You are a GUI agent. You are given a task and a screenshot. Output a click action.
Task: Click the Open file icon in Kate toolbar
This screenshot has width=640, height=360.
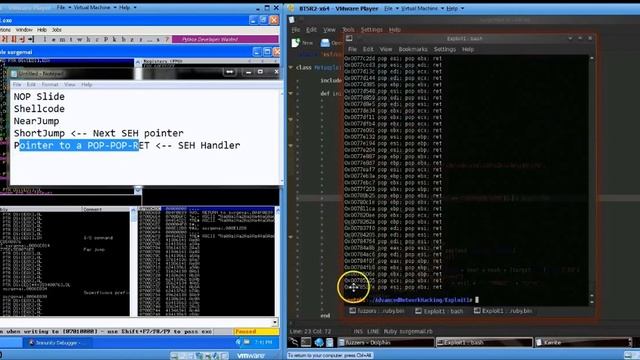(x=325, y=42)
